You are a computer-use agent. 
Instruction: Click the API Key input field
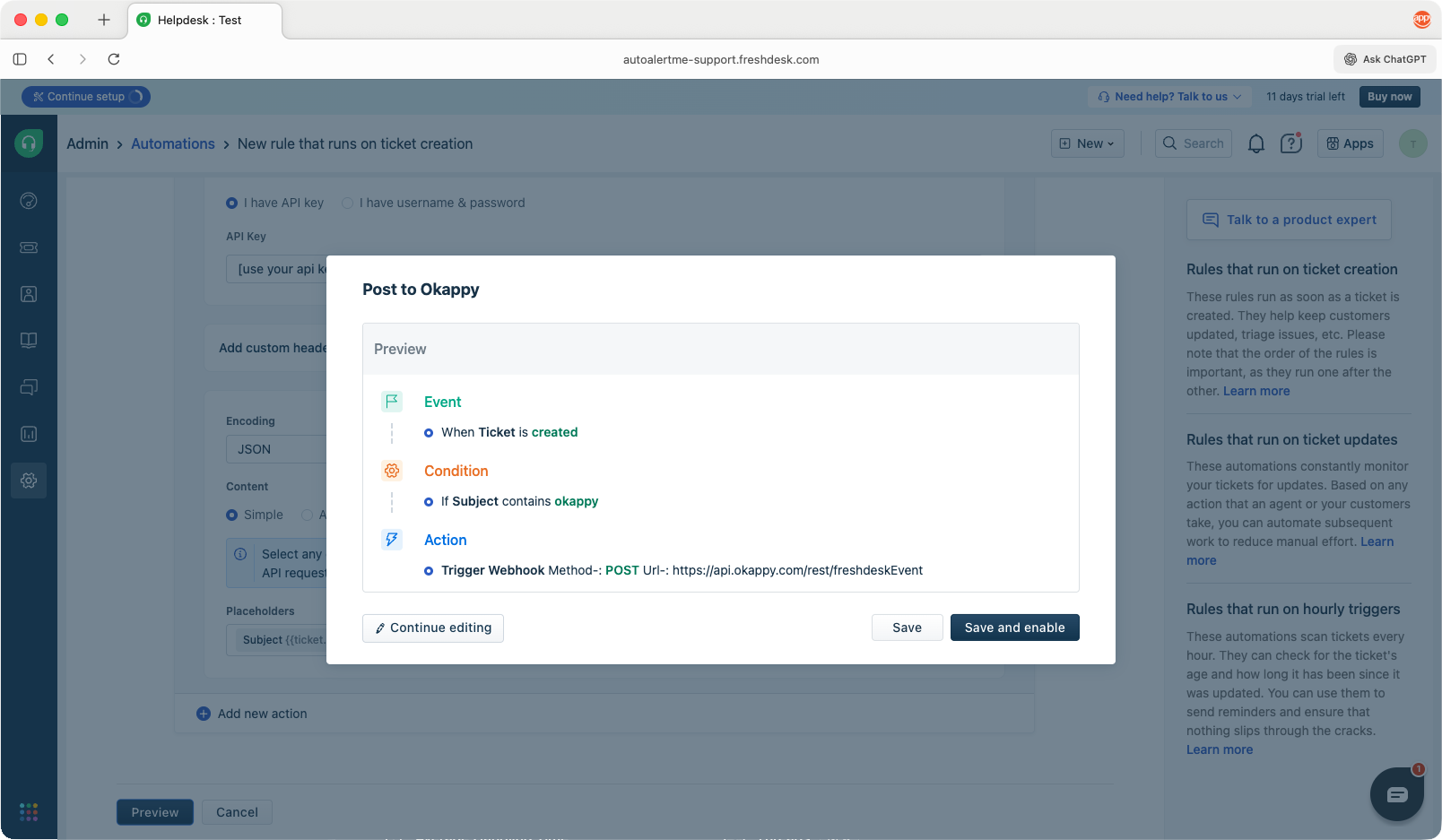(x=276, y=269)
